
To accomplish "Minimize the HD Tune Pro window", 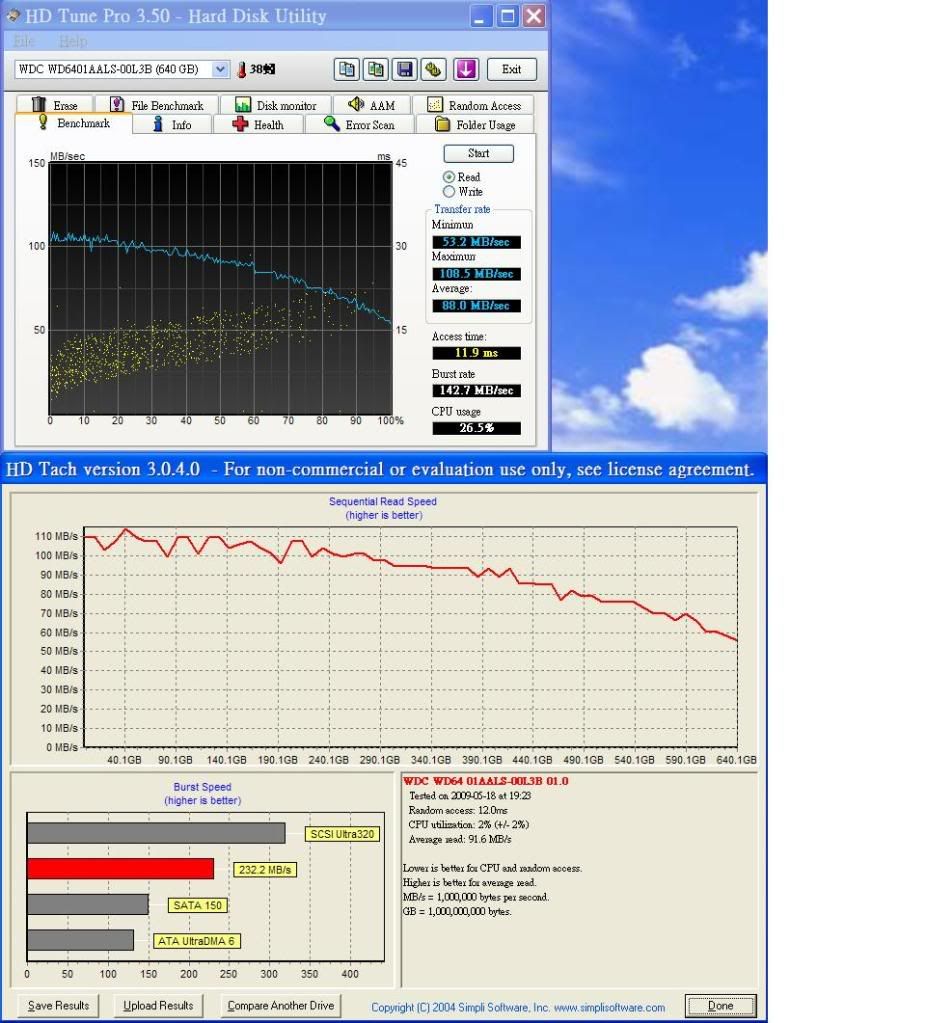I will coord(480,16).
